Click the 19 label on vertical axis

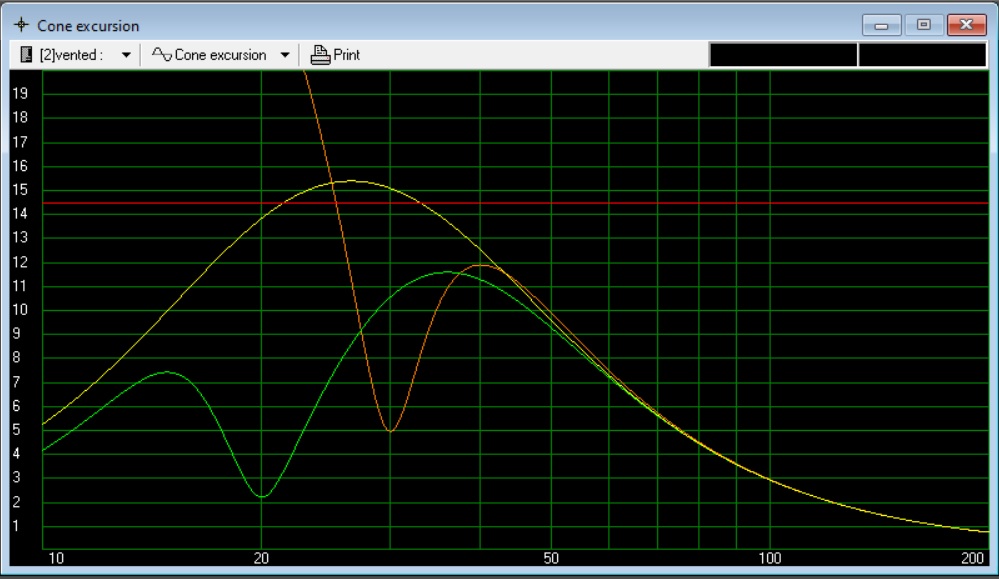tap(20, 93)
